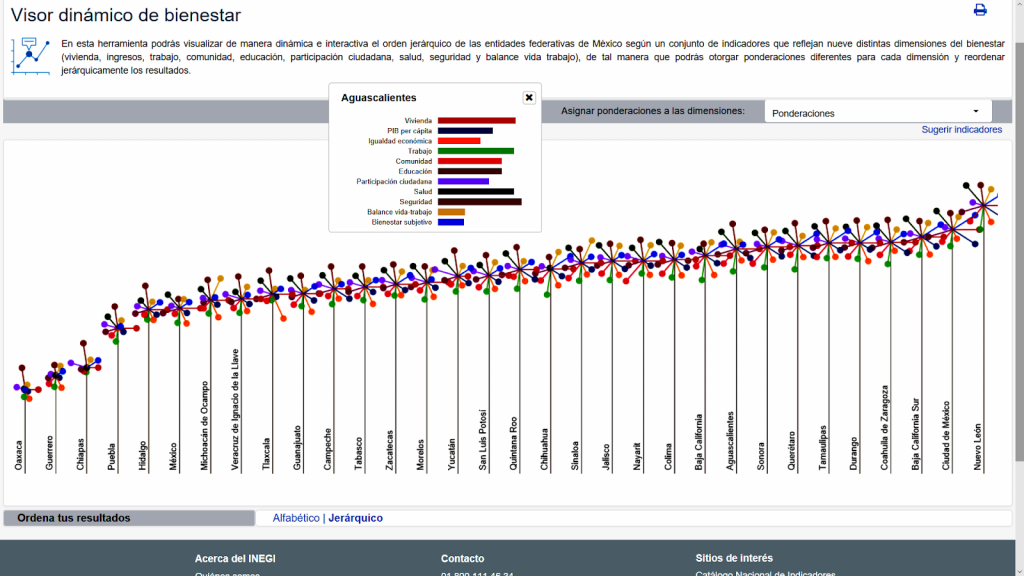
Task: Click the Acerca del INEGI footer heading
Action: 235,558
